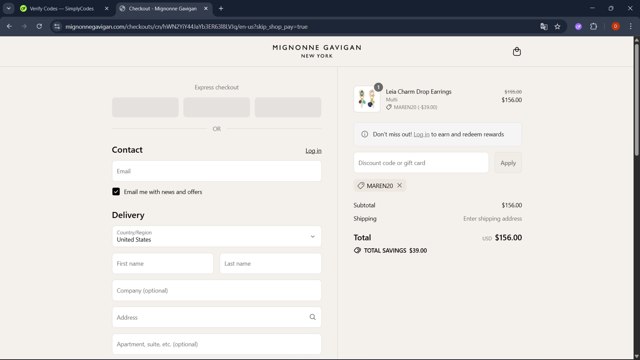
Task: Focus the Discount code or gift card field
Action: click(421, 163)
